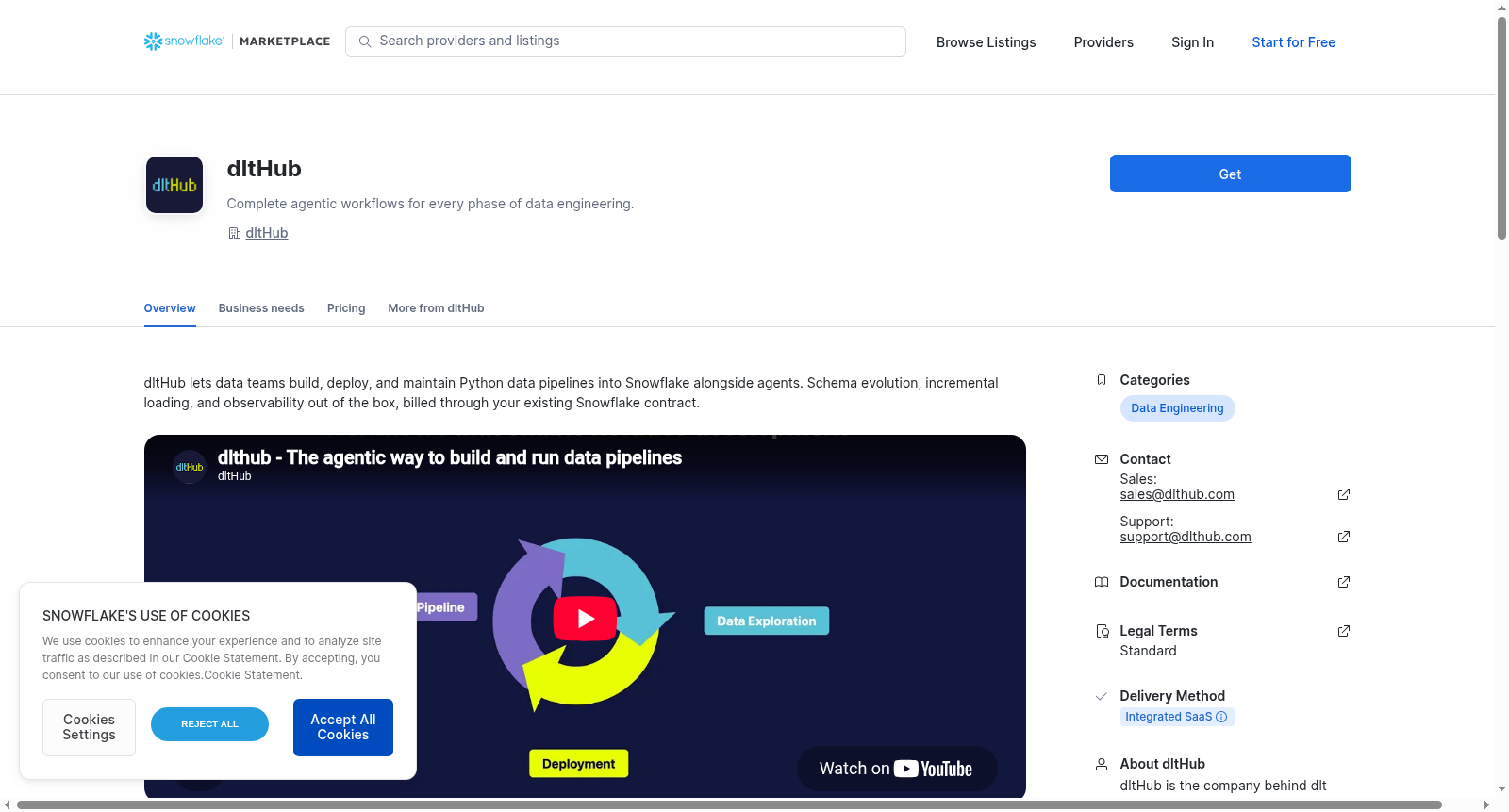Click Legal Terms link text
Image resolution: width=1509 pixels, height=812 pixels.
(x=1158, y=631)
